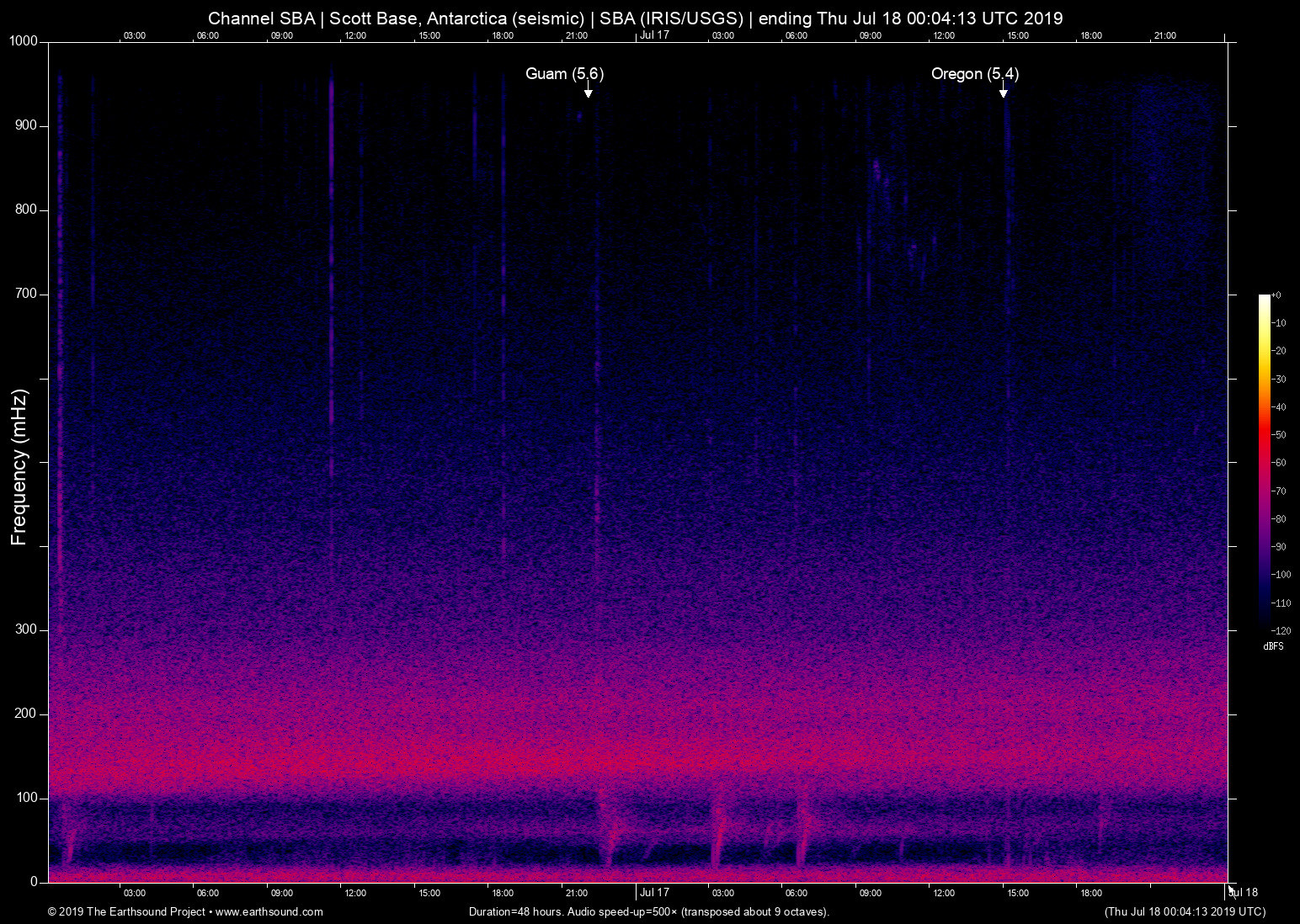Click the 12:00 time label on bottom axis
This screenshot has width=1300, height=924.
point(354,893)
